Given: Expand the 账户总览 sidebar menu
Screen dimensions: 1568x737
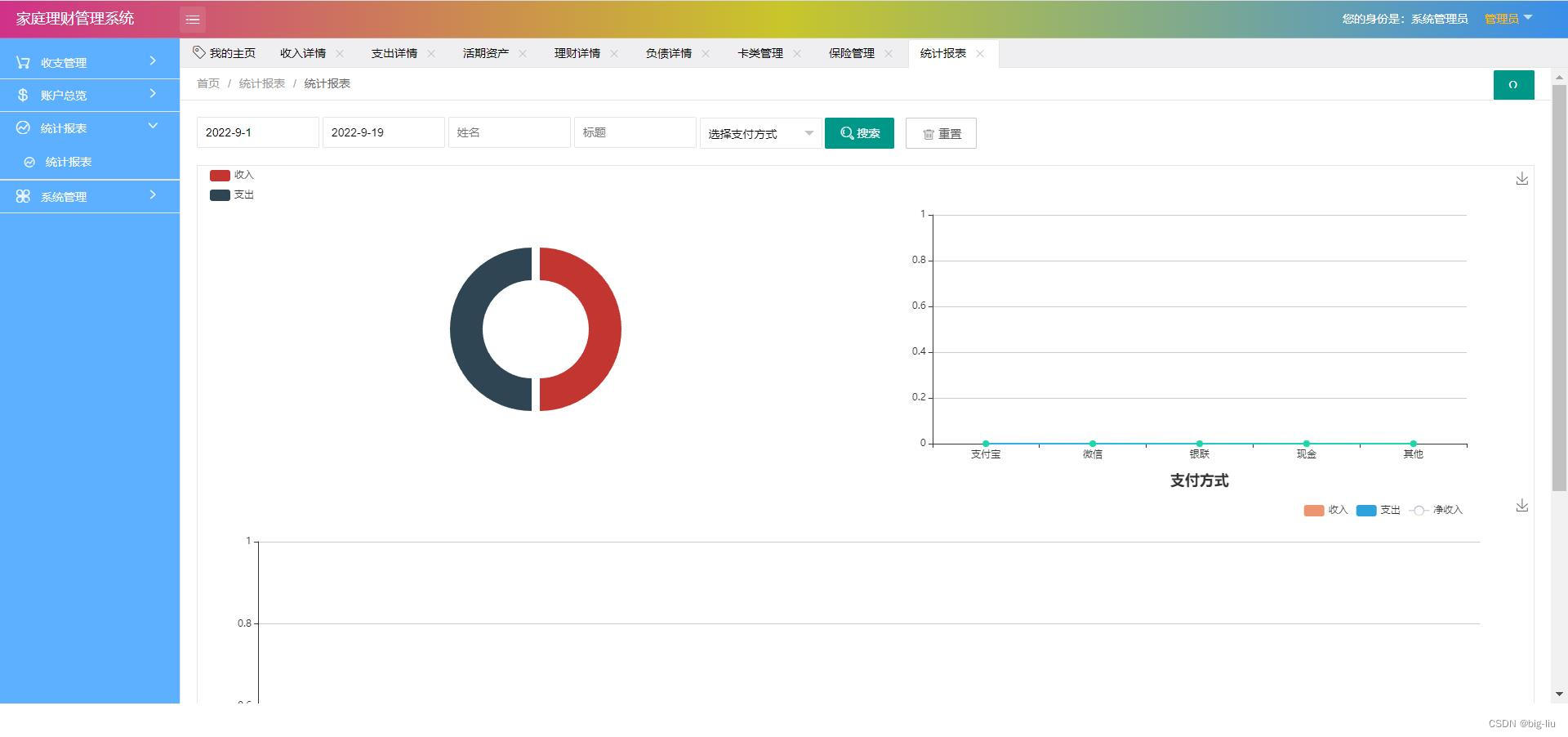Looking at the screenshot, I should [90, 95].
